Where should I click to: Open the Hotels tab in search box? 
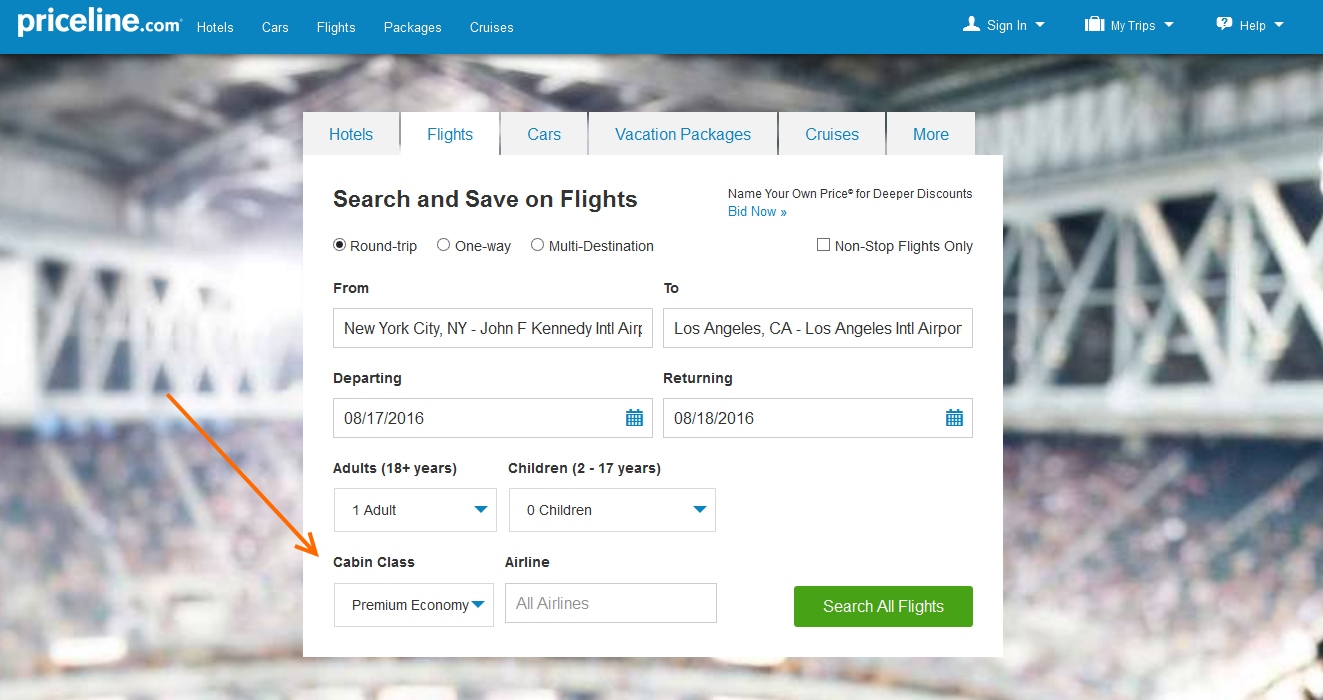(351, 134)
